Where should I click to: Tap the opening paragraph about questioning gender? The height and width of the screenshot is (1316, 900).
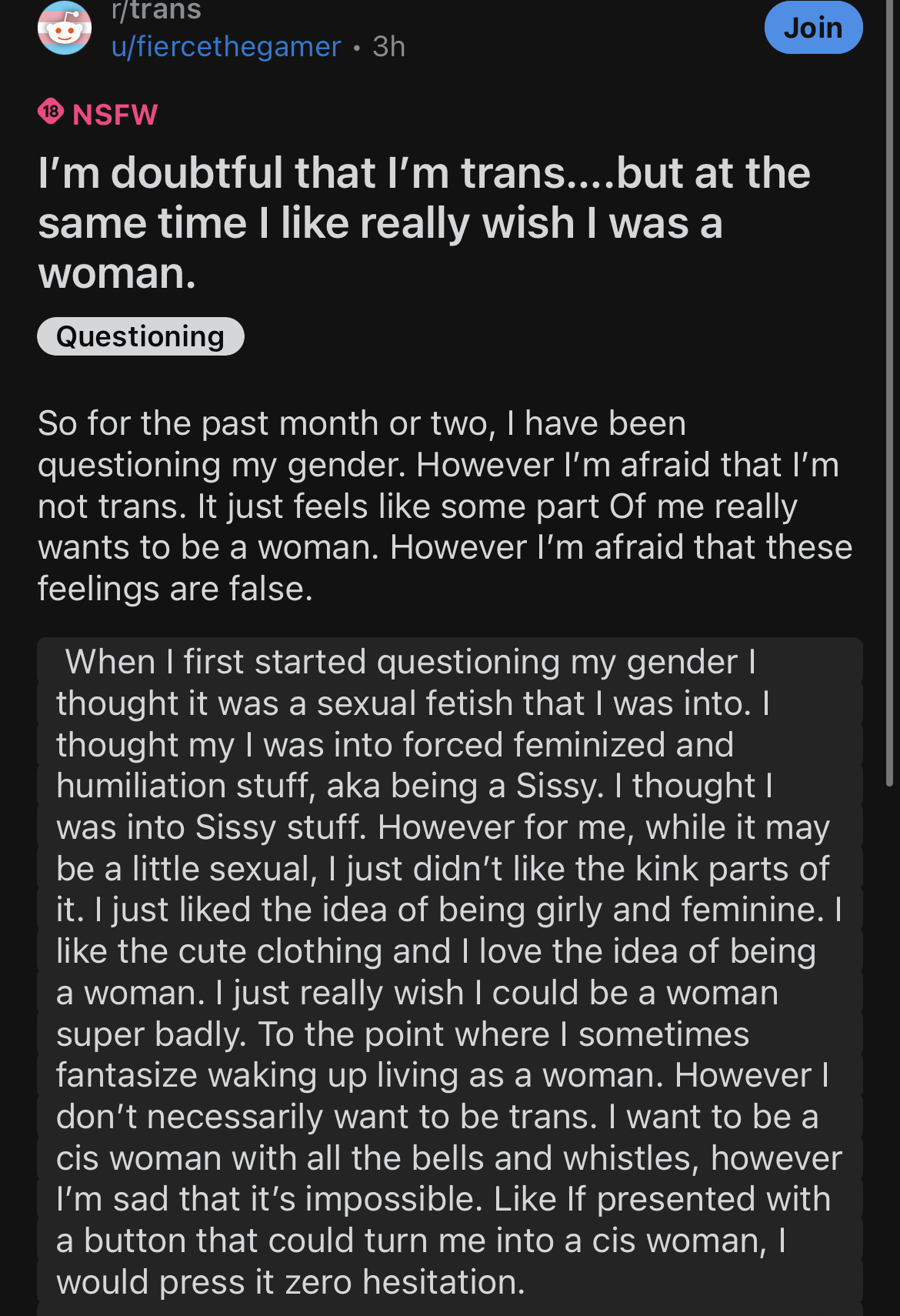(445, 506)
